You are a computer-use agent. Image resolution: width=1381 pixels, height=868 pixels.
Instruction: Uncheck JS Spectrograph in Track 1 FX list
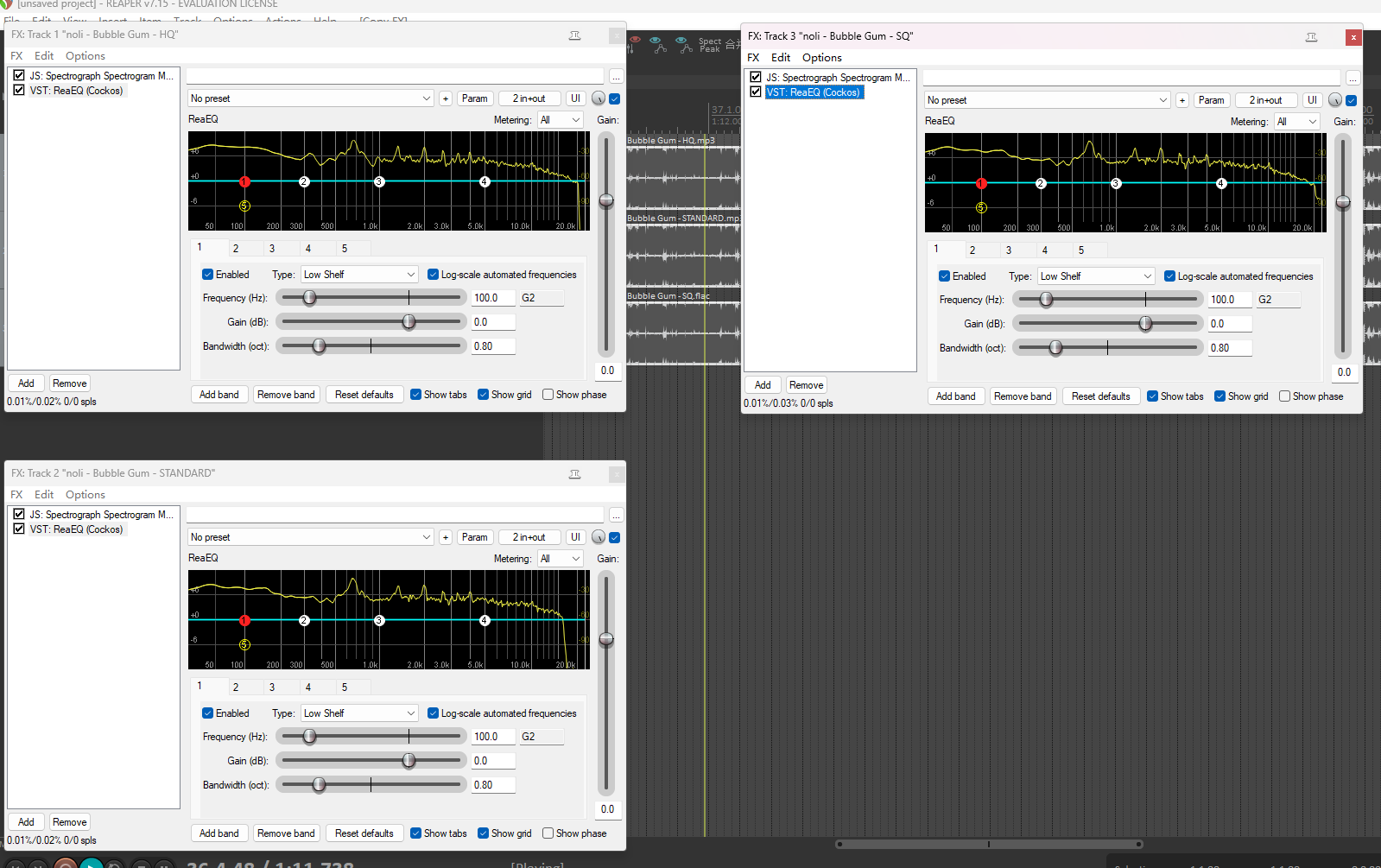19,75
